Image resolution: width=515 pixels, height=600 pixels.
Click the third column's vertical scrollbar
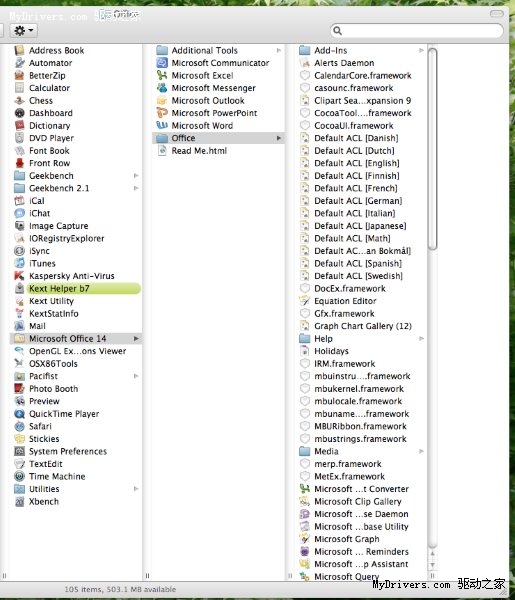click(432, 149)
